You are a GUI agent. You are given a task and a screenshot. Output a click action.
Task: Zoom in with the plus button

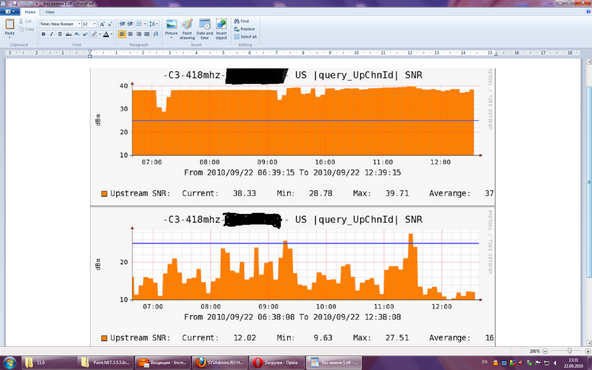pos(587,351)
